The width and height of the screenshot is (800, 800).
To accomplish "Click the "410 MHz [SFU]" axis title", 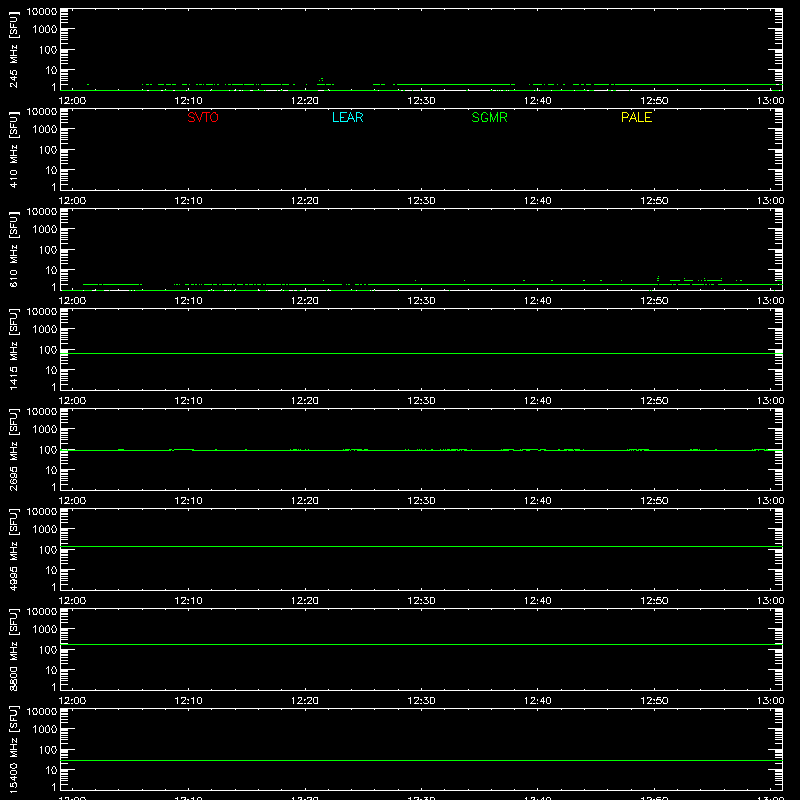I will click(13, 149).
